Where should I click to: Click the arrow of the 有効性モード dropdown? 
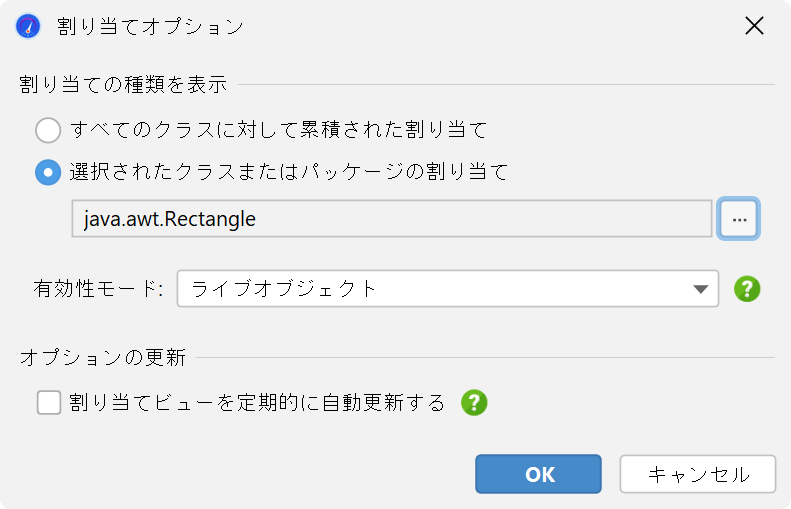700,289
